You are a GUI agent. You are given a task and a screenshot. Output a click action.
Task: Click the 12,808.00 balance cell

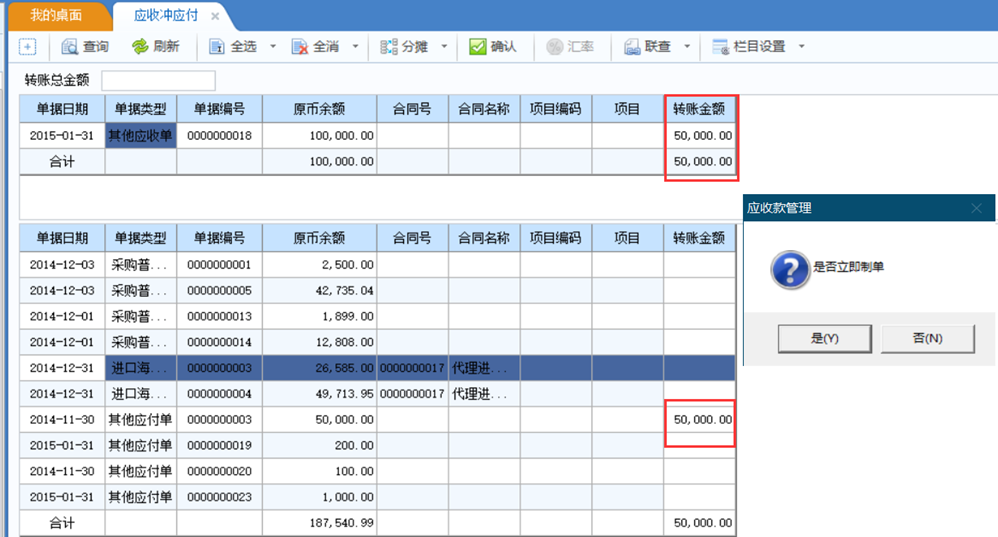point(320,342)
